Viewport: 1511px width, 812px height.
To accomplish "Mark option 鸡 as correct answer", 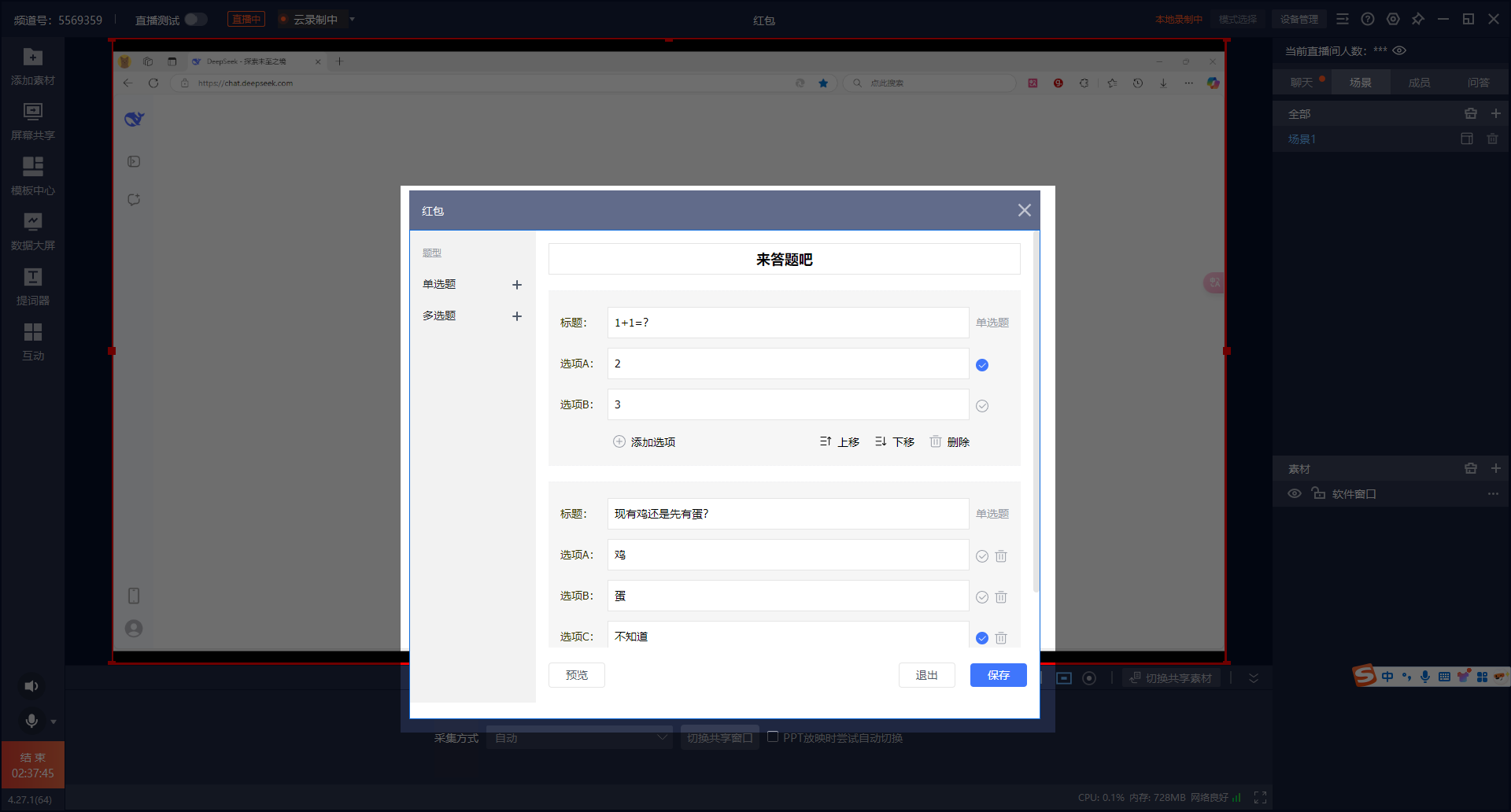I will (982, 556).
